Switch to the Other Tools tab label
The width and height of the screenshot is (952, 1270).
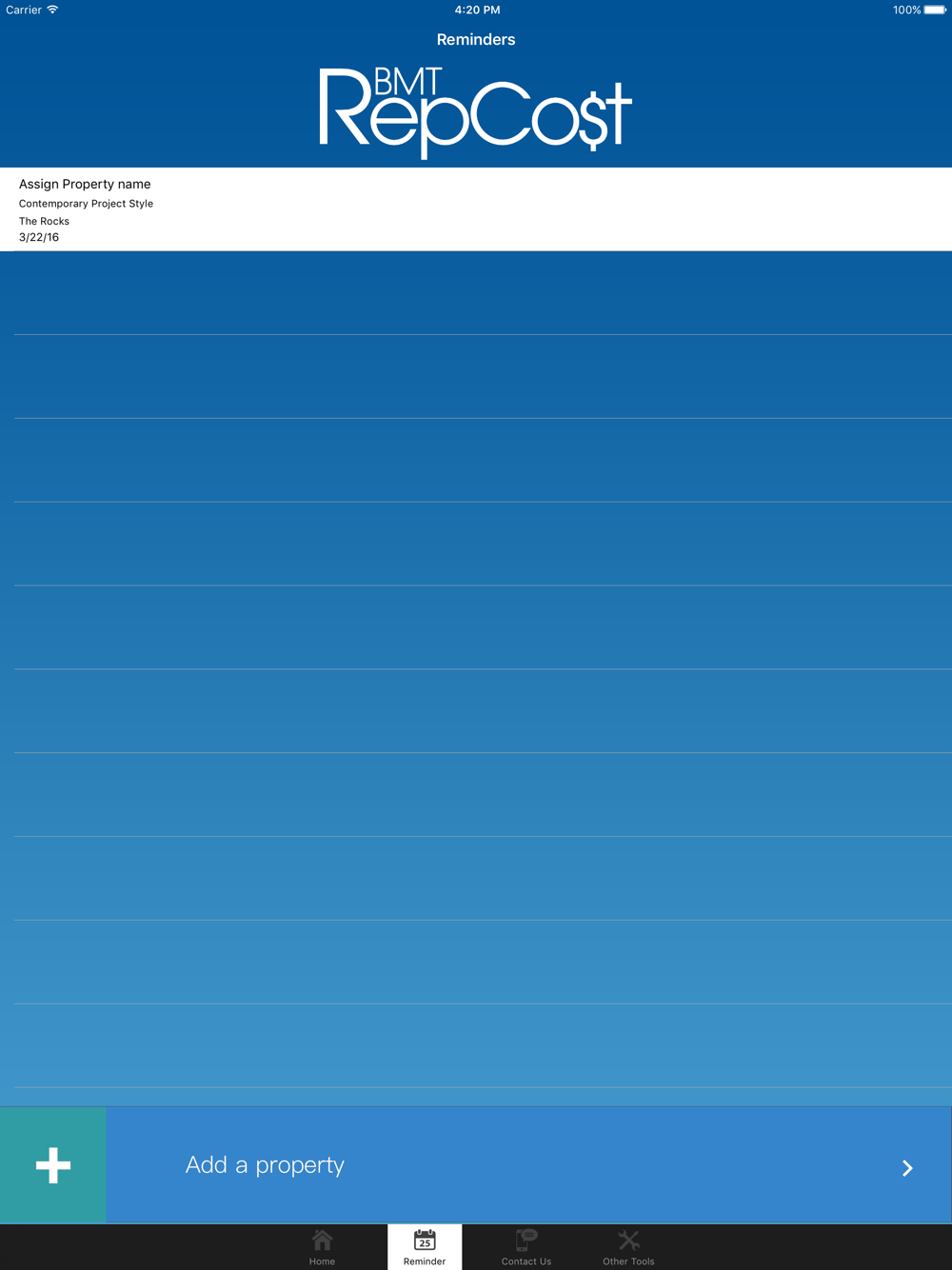[x=628, y=1261]
